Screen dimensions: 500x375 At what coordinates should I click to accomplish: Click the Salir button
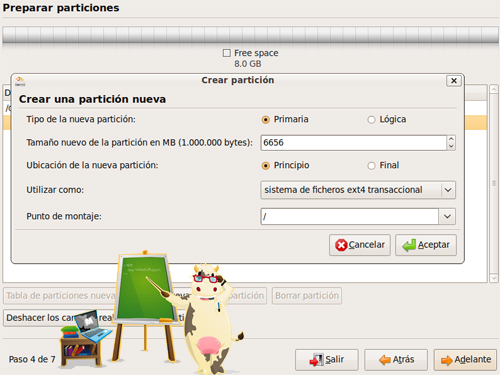[x=327, y=360]
